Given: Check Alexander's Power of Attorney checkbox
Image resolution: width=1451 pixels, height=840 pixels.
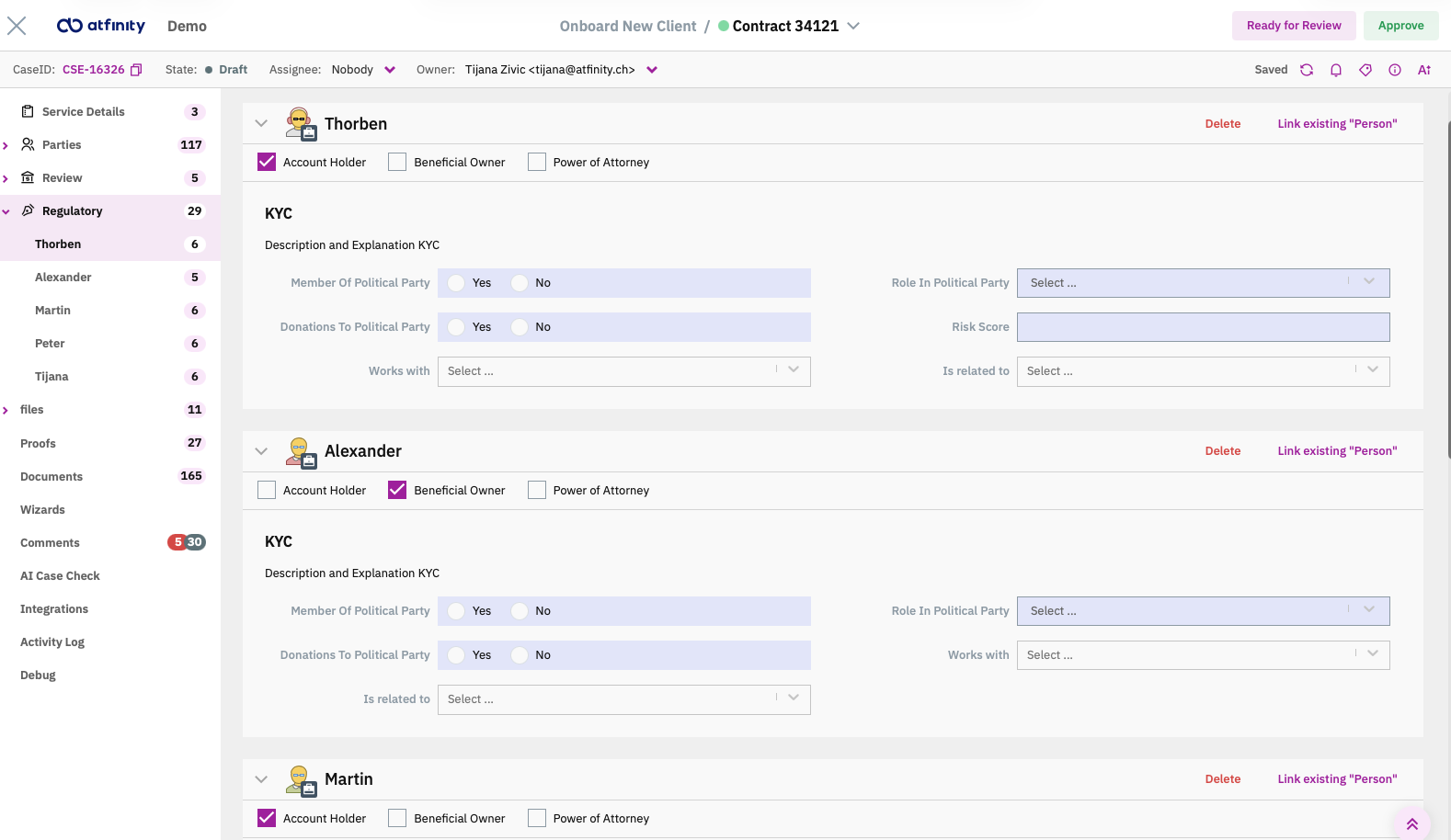Looking at the screenshot, I should tap(537, 490).
